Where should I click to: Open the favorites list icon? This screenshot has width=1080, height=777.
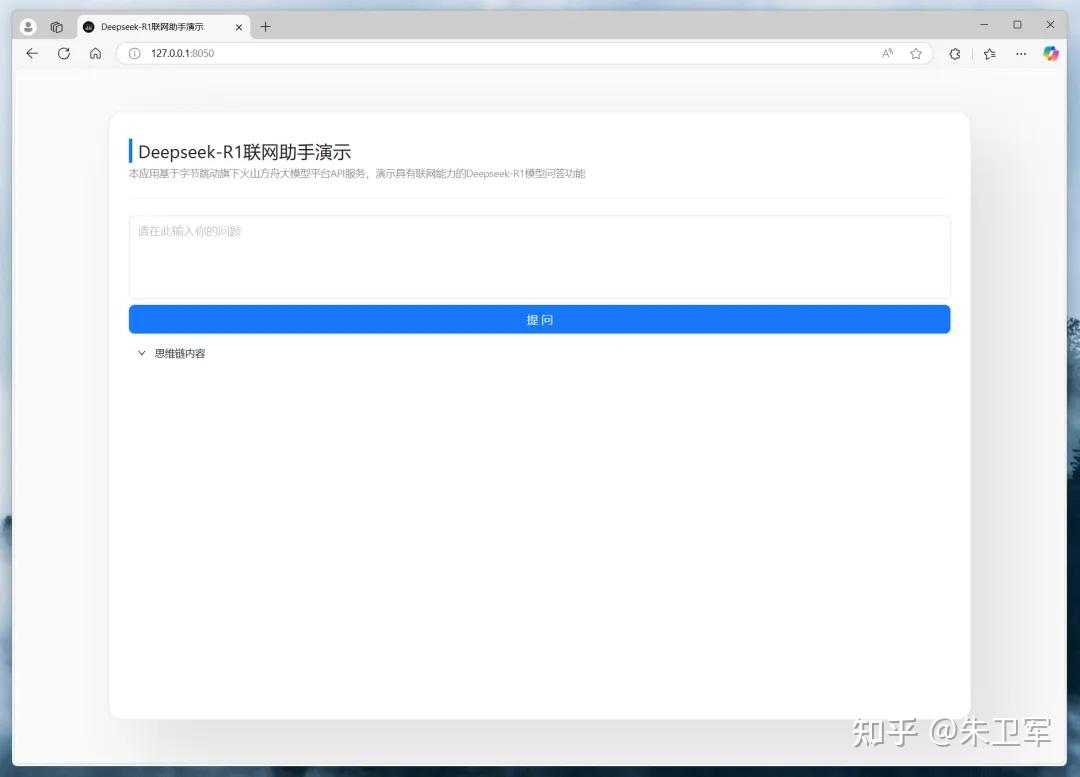pyautogui.click(x=989, y=53)
